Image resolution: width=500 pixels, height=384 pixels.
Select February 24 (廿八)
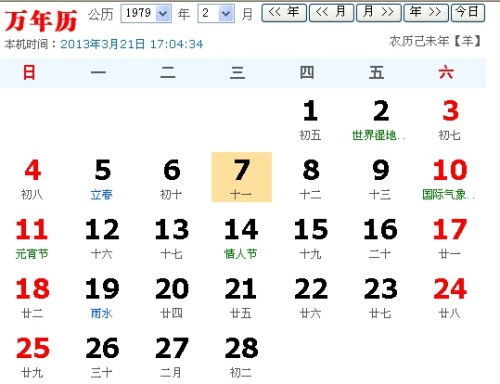(x=450, y=297)
